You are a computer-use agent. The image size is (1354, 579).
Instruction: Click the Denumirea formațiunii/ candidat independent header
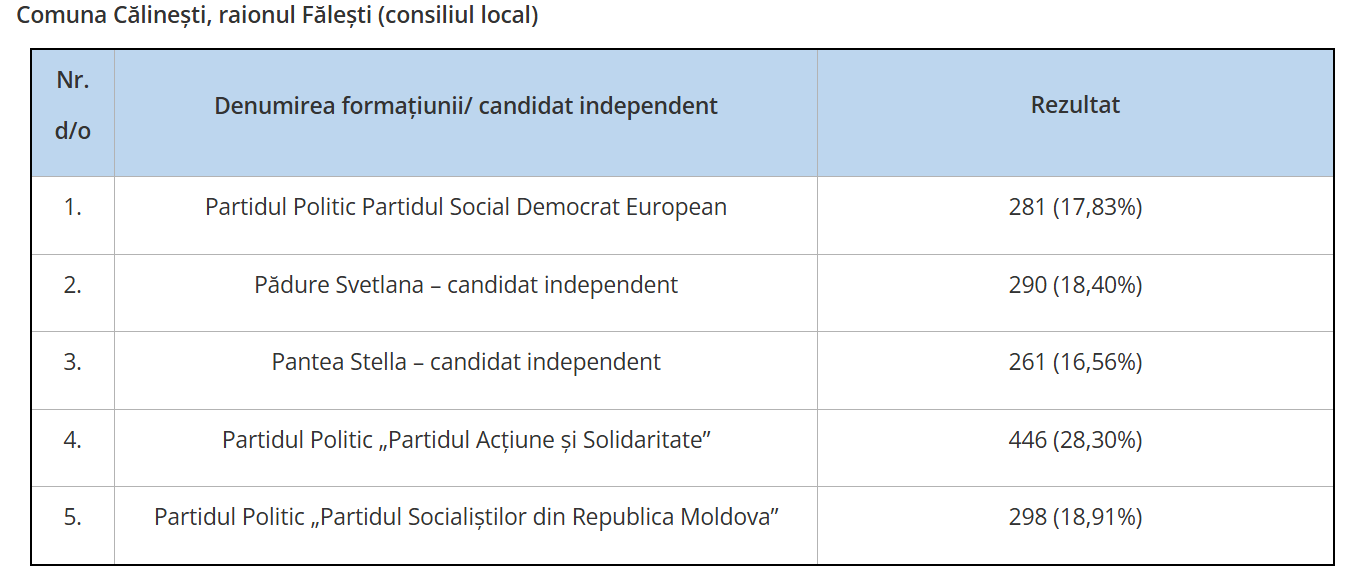466,106
